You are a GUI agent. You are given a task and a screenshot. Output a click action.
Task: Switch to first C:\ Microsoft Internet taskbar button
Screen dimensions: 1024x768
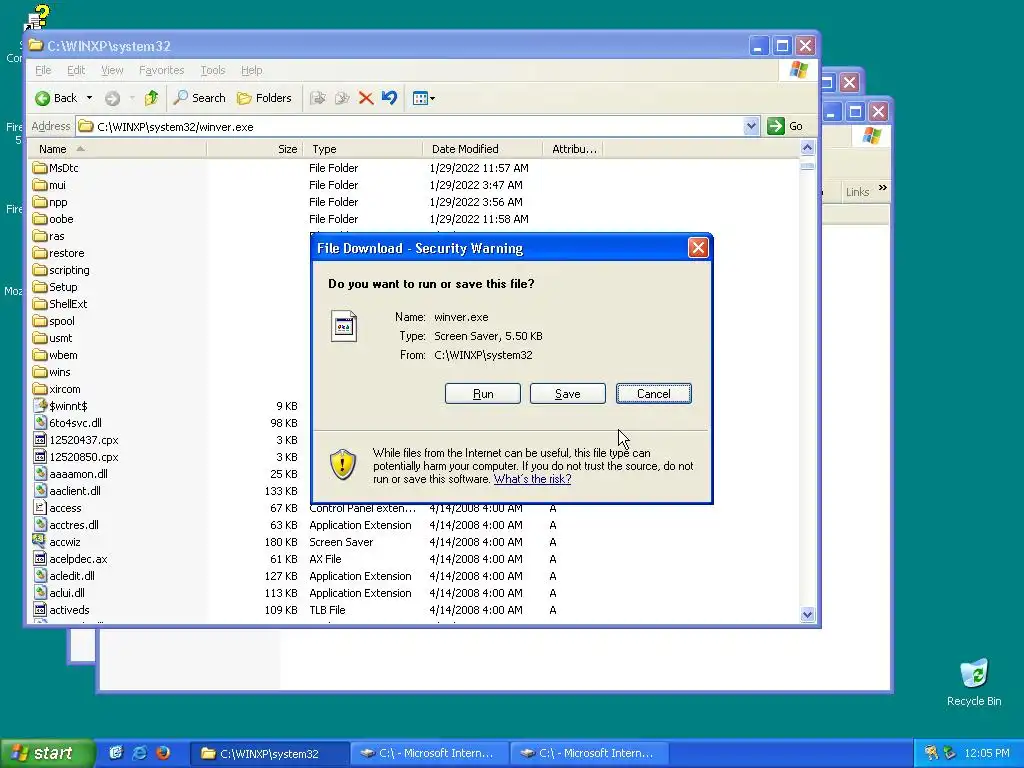click(x=430, y=754)
